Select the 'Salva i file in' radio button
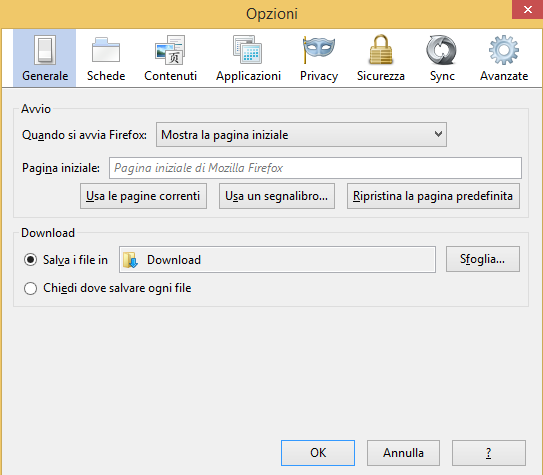The image size is (543, 475). 30,260
